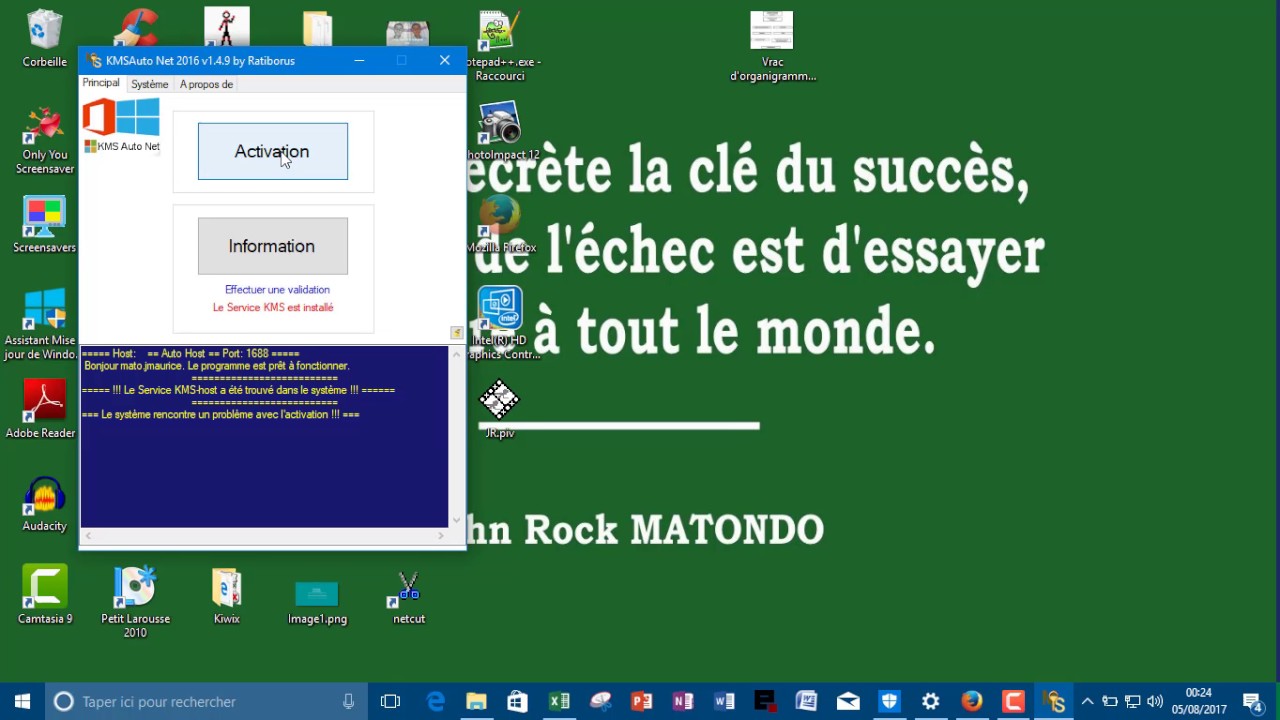Click the 'Service KMS-host a été trouvé' log line
The width and height of the screenshot is (1280, 720).
tap(238, 390)
